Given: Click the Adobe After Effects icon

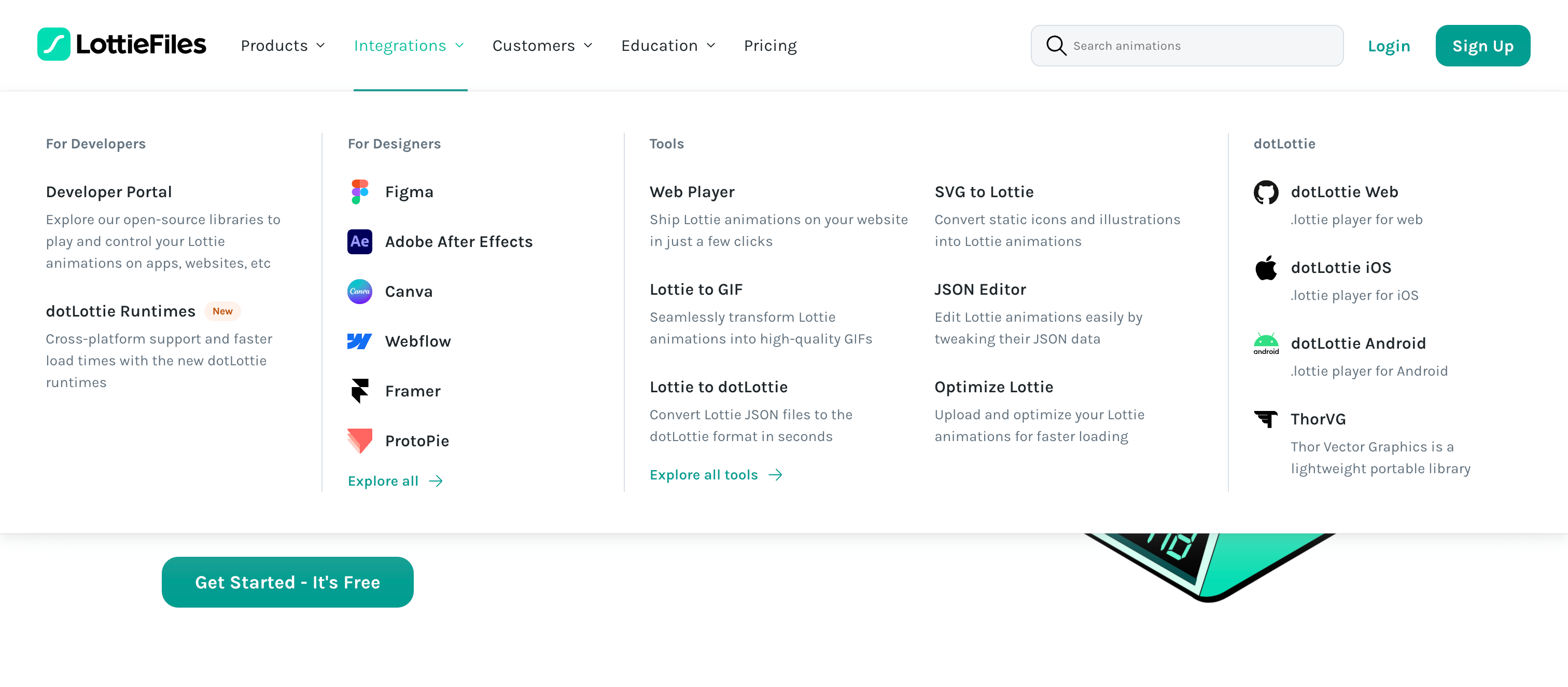Looking at the screenshot, I should [x=360, y=242].
